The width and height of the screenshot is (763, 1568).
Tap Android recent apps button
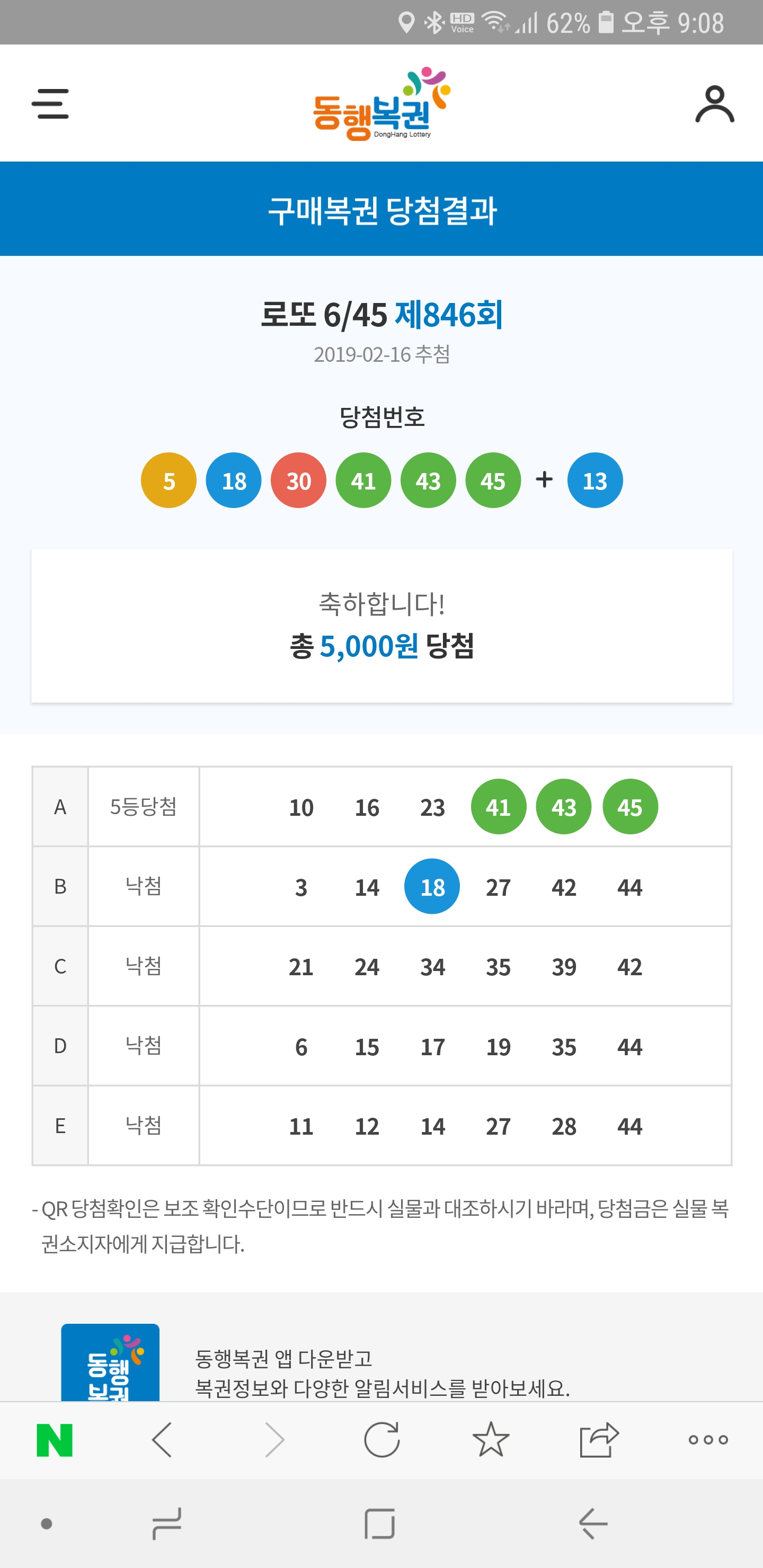point(166,1524)
